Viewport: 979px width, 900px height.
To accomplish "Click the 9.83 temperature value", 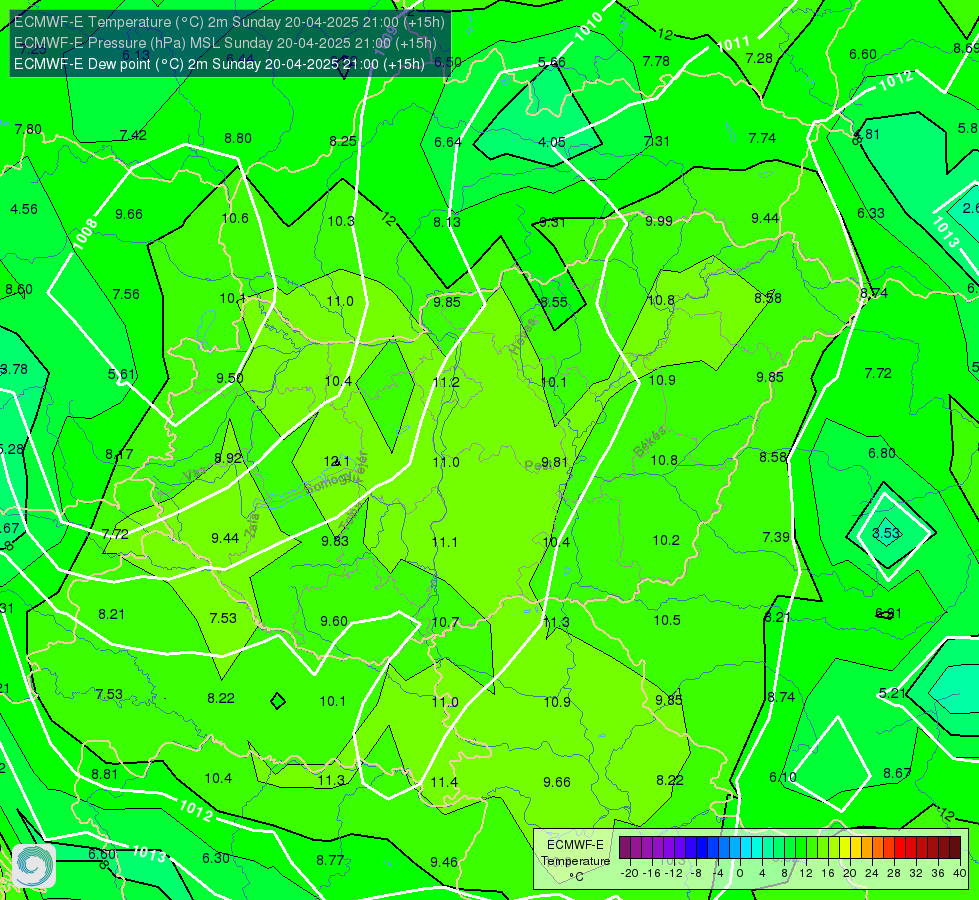I will 335,541.
